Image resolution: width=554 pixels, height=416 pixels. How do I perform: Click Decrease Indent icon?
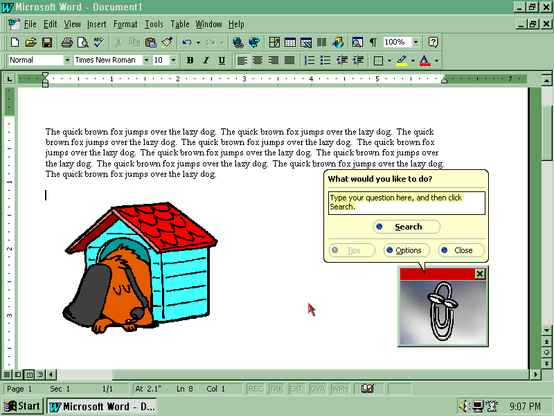[342, 60]
